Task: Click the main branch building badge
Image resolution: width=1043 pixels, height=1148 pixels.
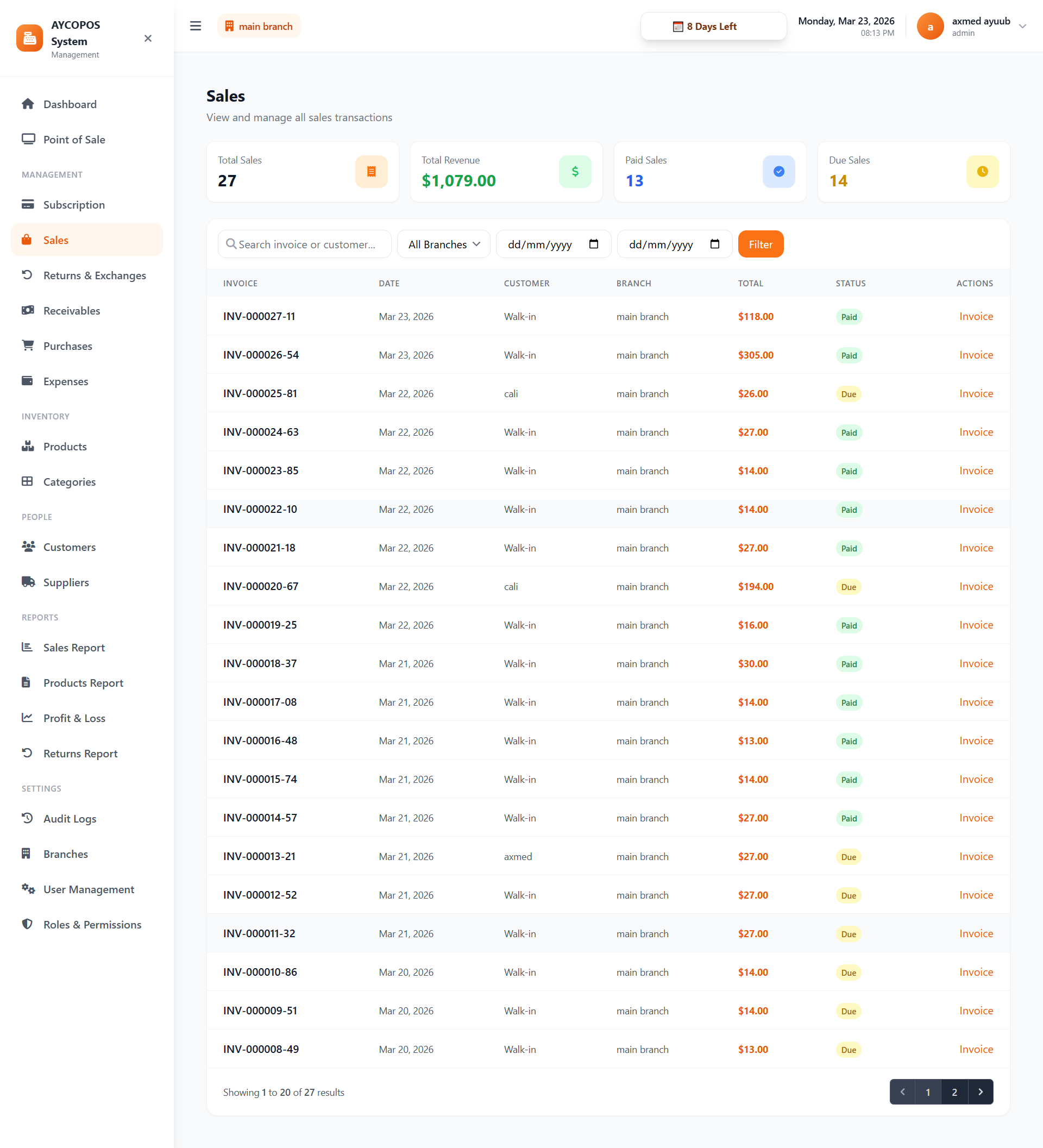Action: point(259,26)
